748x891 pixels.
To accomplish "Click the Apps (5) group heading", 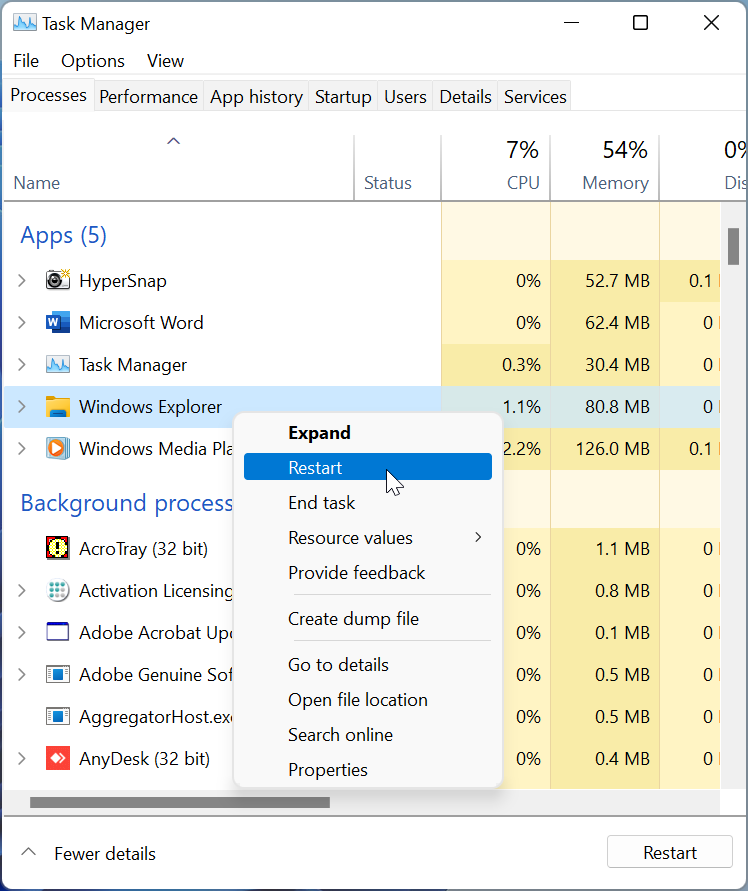I will [64, 235].
